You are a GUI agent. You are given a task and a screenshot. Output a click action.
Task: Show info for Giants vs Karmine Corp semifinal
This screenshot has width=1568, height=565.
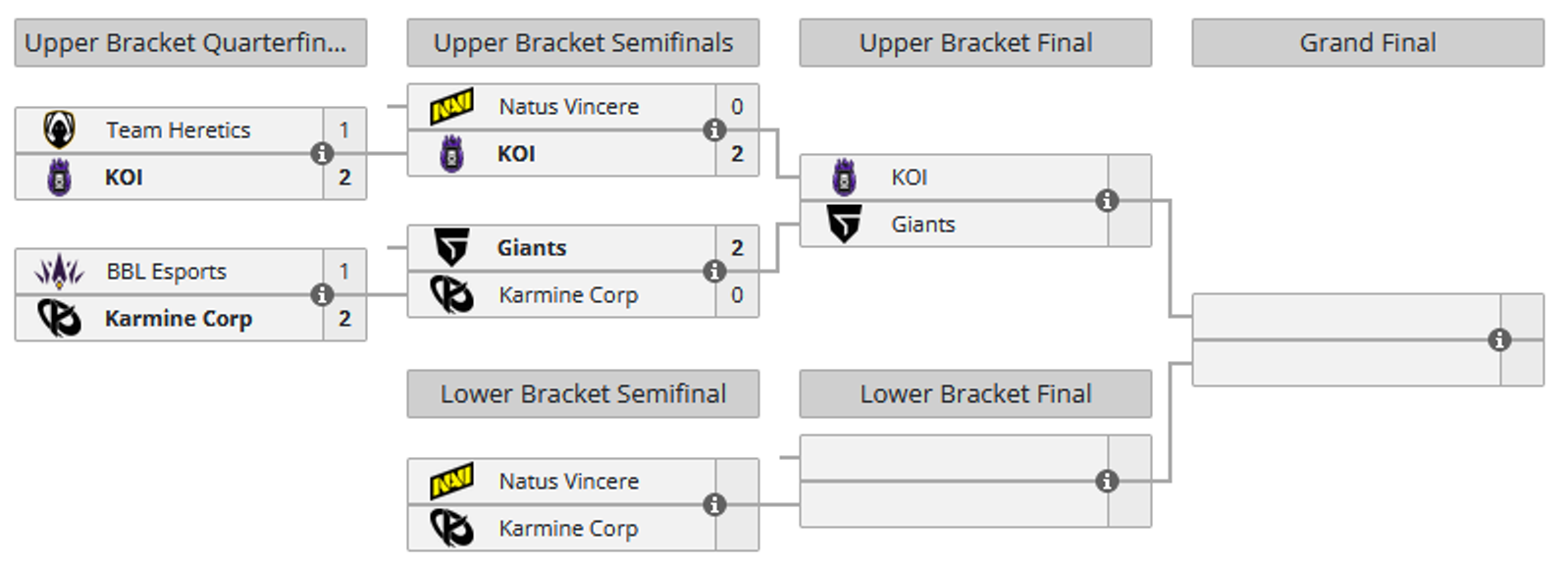click(x=714, y=272)
